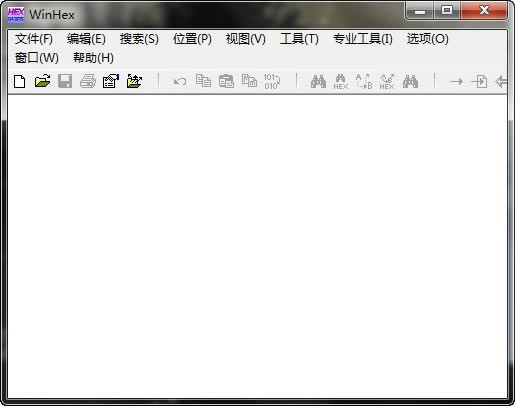Open the 工具(T) menu

299,39
